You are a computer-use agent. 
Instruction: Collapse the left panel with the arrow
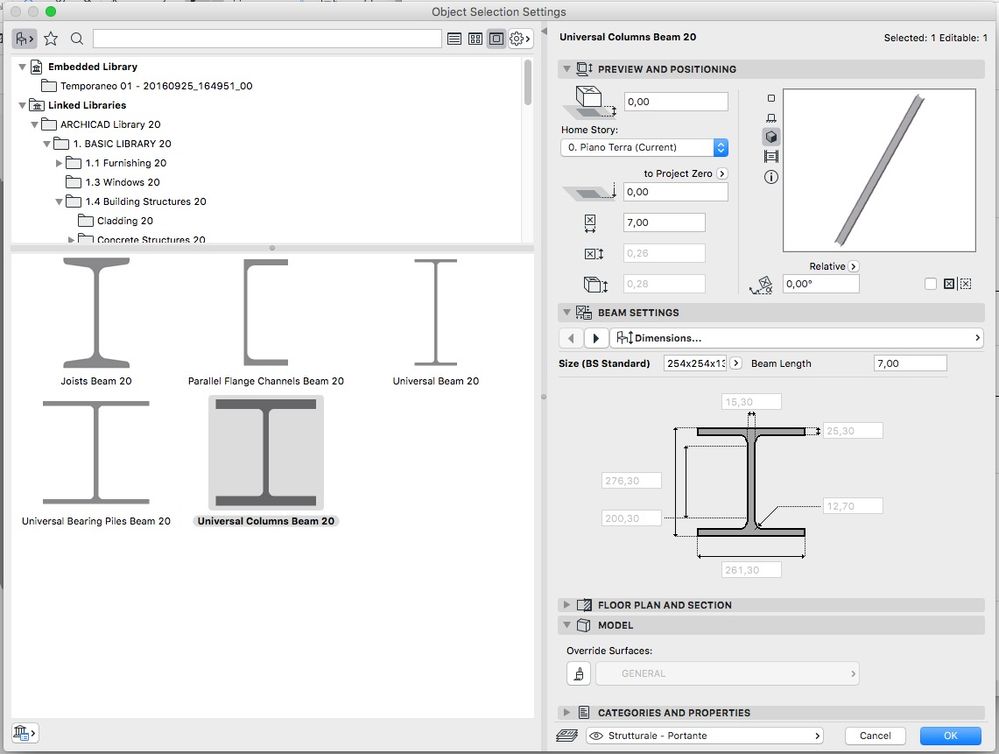click(544, 31)
